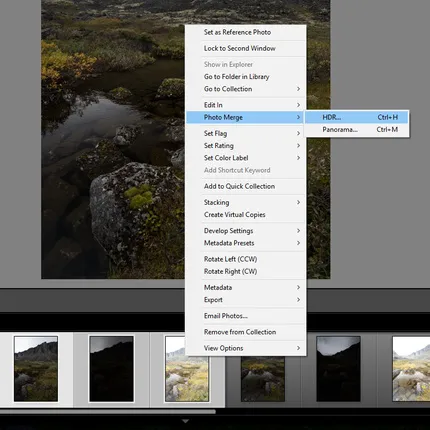Select the last bright filmstrip thumbnail
This screenshot has width=430, height=430.
click(x=411, y=369)
